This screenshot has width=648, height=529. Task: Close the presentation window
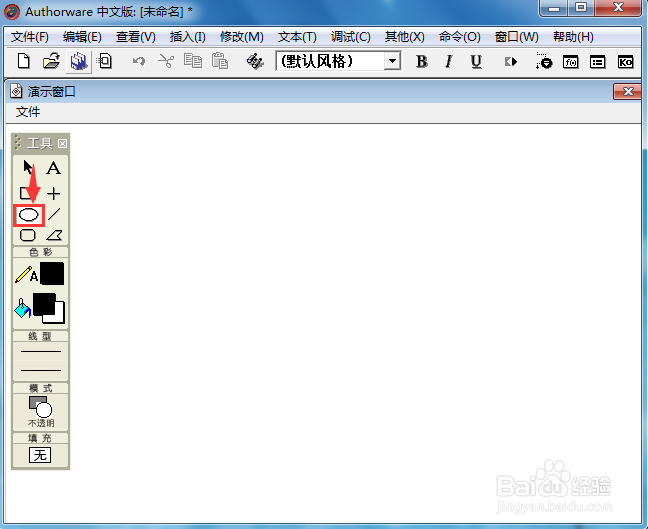[x=627, y=91]
